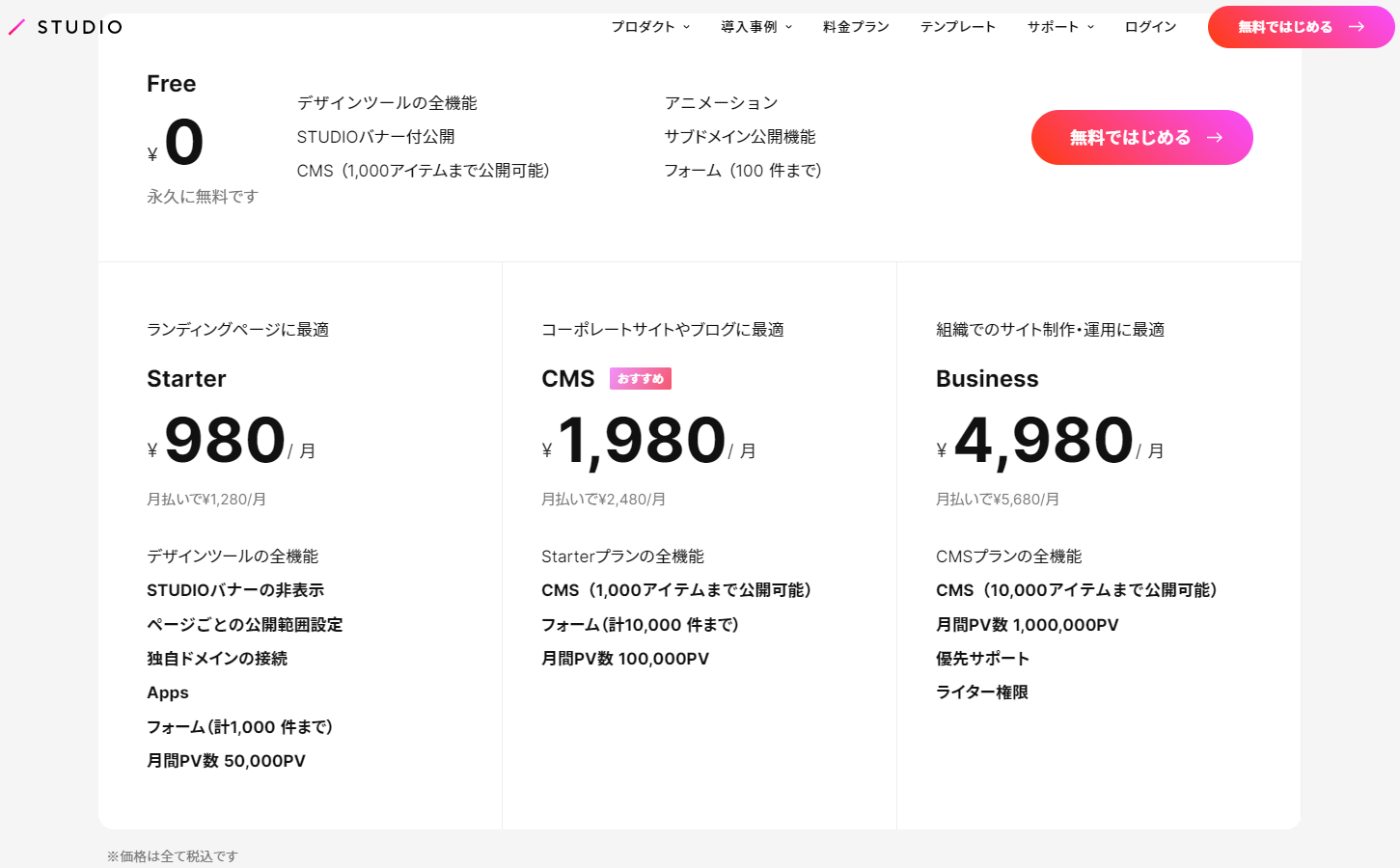This screenshot has width=1400, height=868.
Task: Click ページごとの公開範囲設定 in Starter
Action: (x=245, y=625)
